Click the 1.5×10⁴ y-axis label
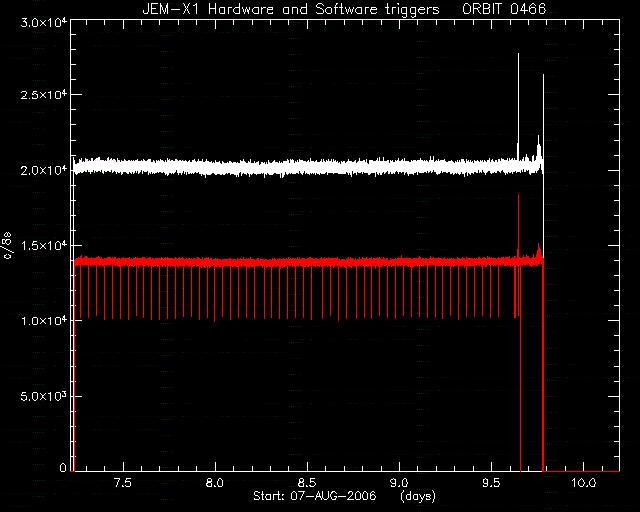Image resolution: width=640 pixels, height=512 pixels. [44, 246]
